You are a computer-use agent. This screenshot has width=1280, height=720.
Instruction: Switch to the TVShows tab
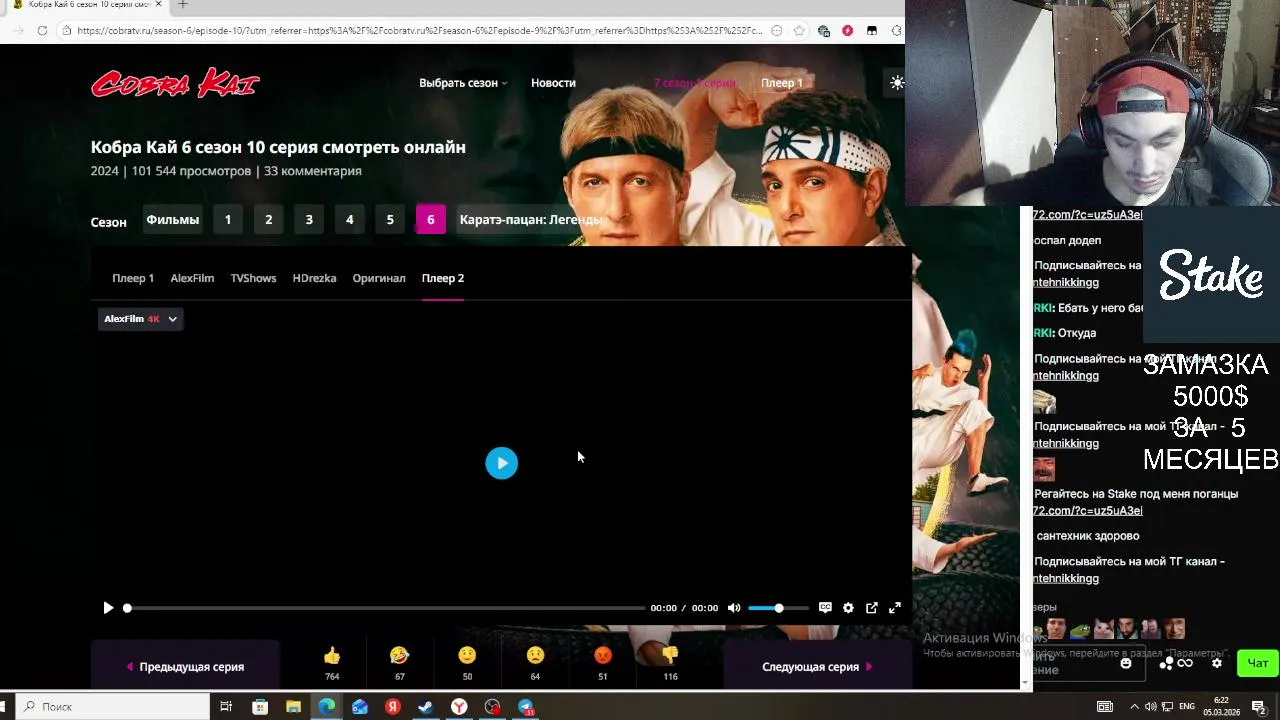click(x=253, y=278)
